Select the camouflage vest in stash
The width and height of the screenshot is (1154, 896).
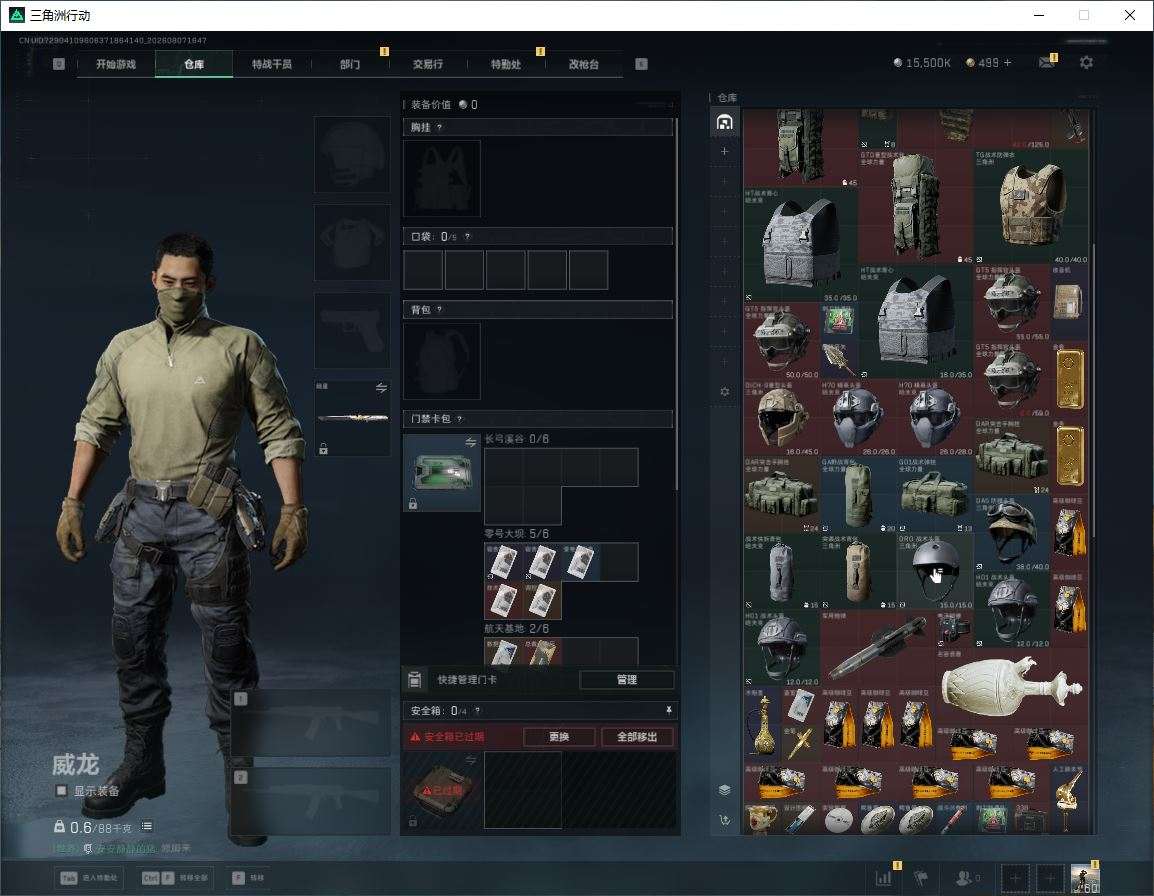1032,206
